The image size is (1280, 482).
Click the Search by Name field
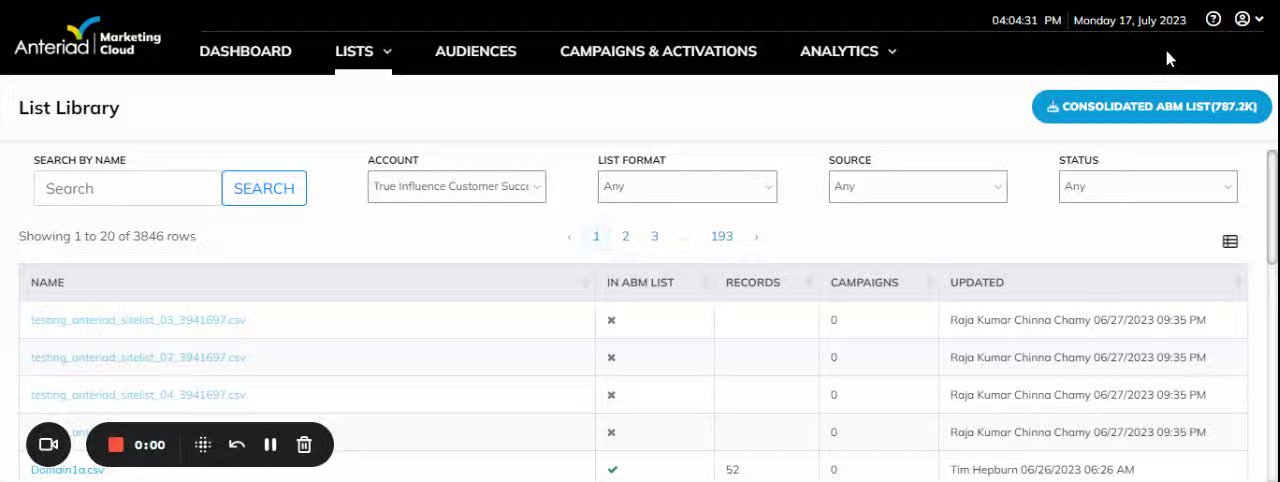[127, 188]
